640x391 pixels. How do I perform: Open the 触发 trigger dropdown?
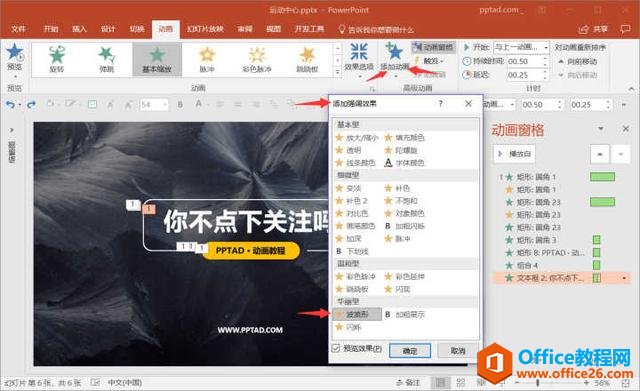point(429,61)
